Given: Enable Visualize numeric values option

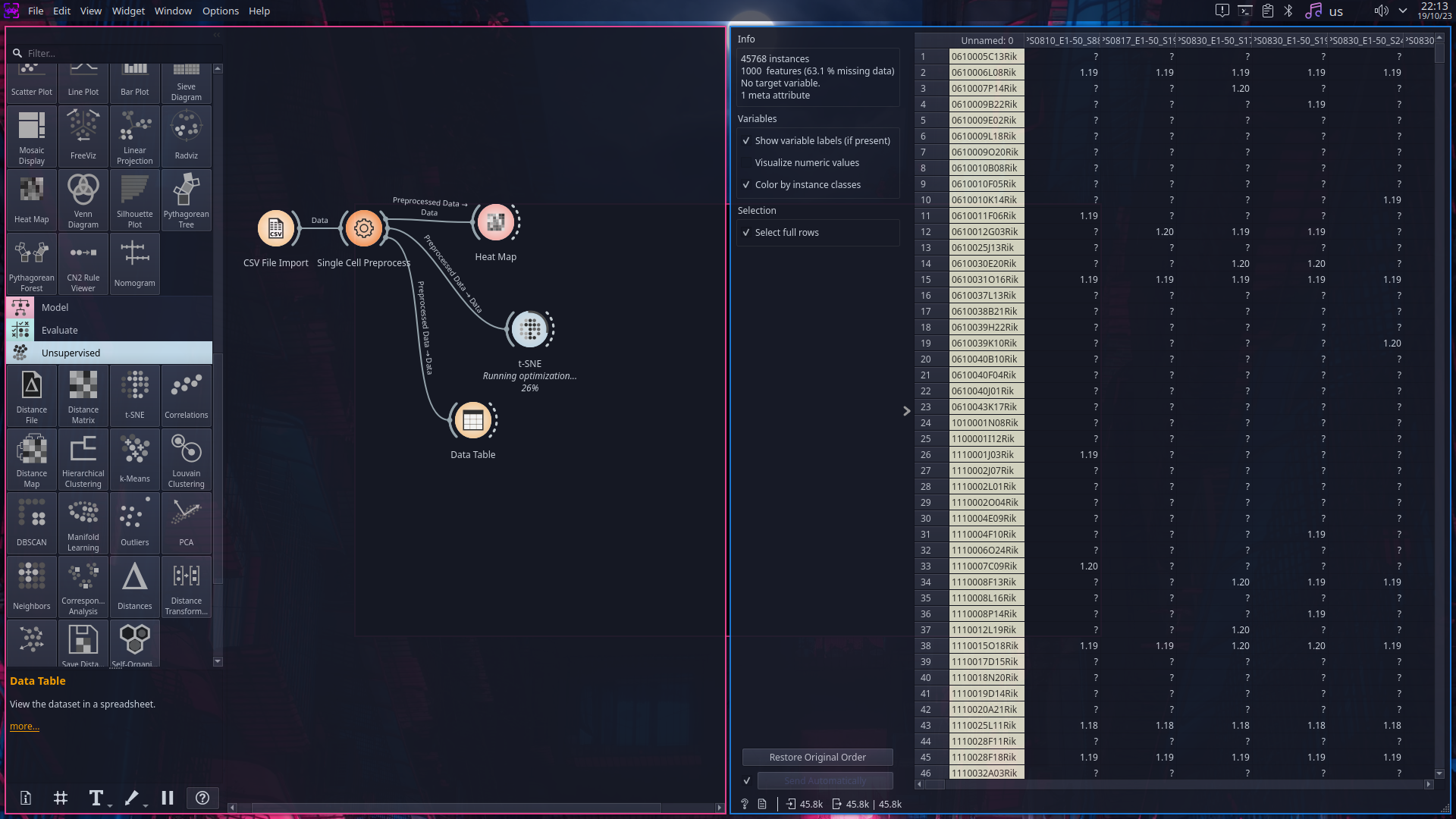Looking at the screenshot, I should click(746, 163).
